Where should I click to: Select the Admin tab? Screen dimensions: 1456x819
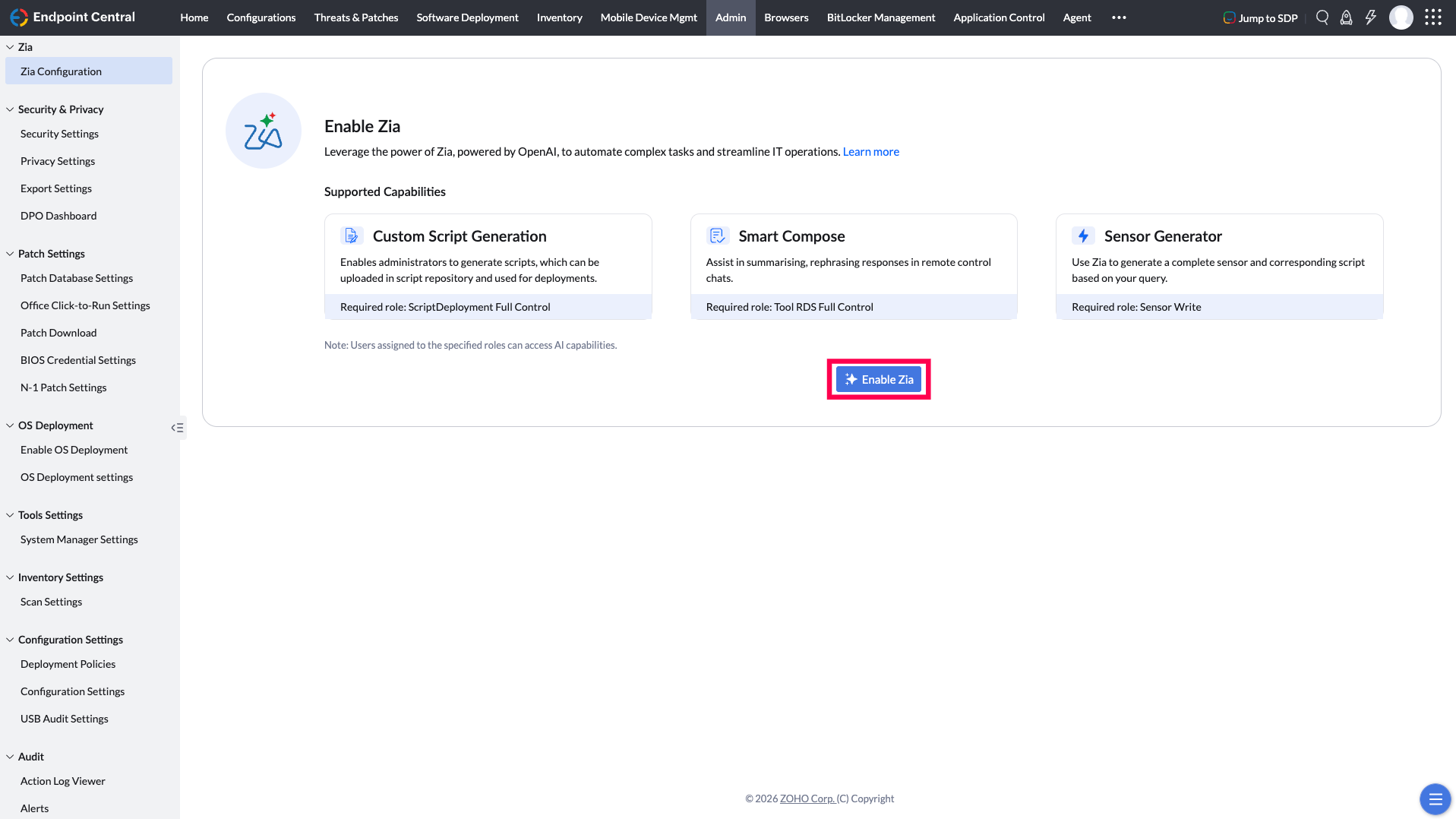(731, 17)
